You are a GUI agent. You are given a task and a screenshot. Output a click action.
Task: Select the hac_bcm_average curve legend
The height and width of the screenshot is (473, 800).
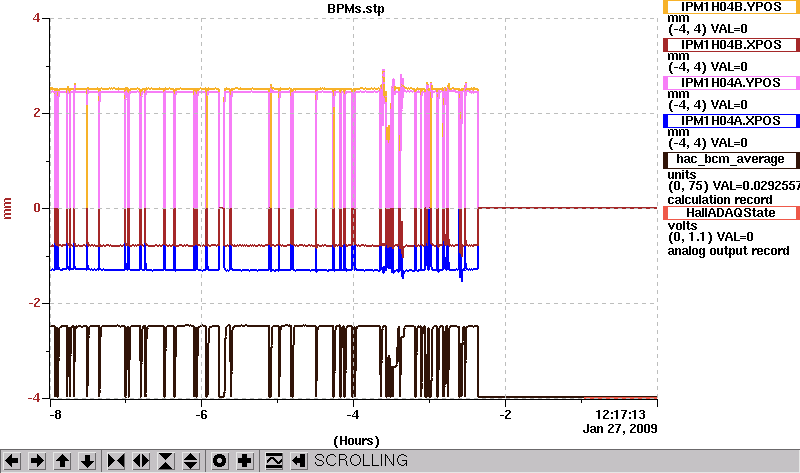[x=731, y=160]
